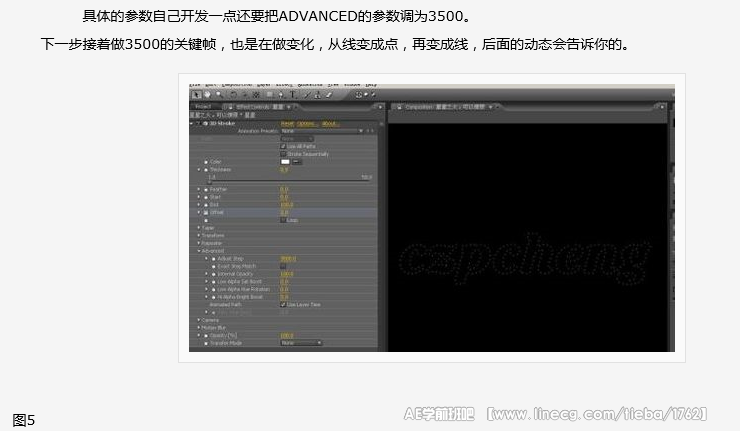Select the Eraser tool
This screenshot has height=431, width=740.
tap(329, 95)
